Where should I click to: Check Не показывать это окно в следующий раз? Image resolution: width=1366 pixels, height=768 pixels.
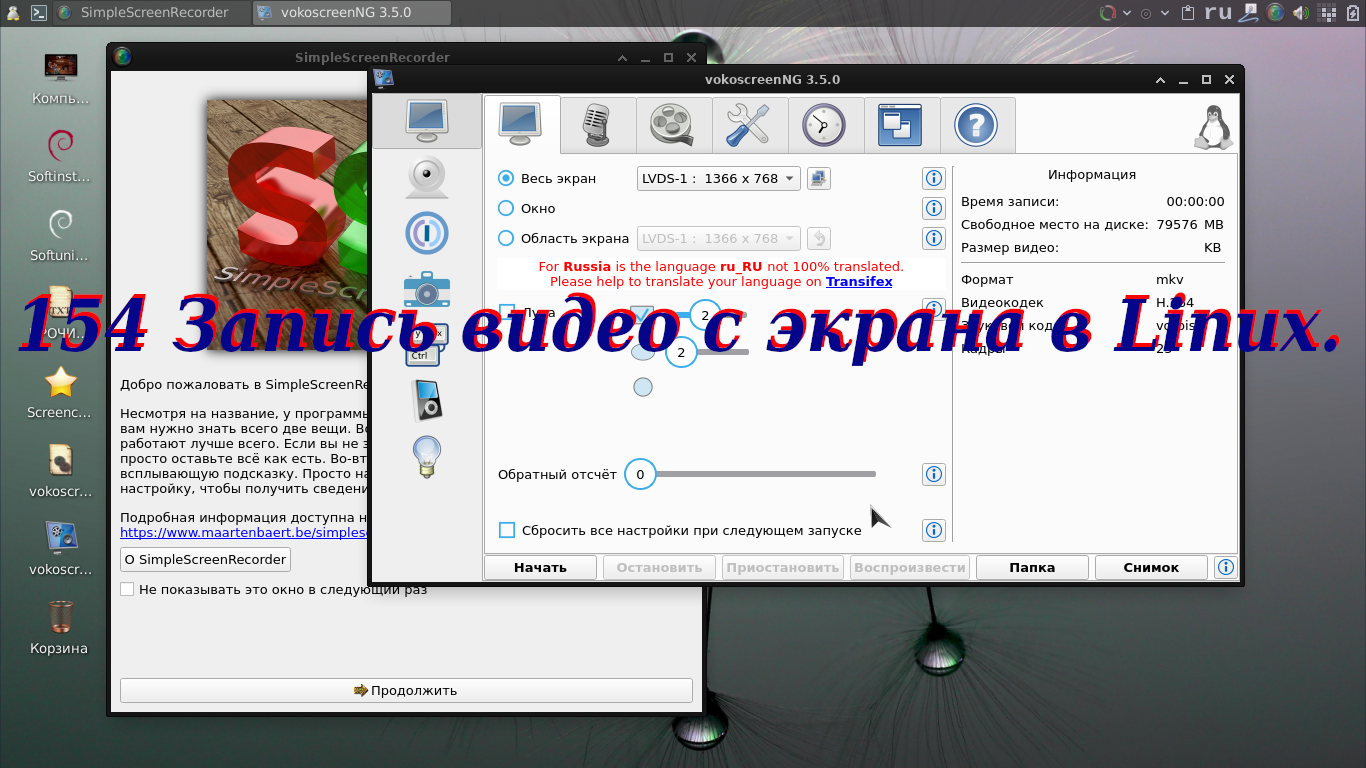tap(127, 589)
